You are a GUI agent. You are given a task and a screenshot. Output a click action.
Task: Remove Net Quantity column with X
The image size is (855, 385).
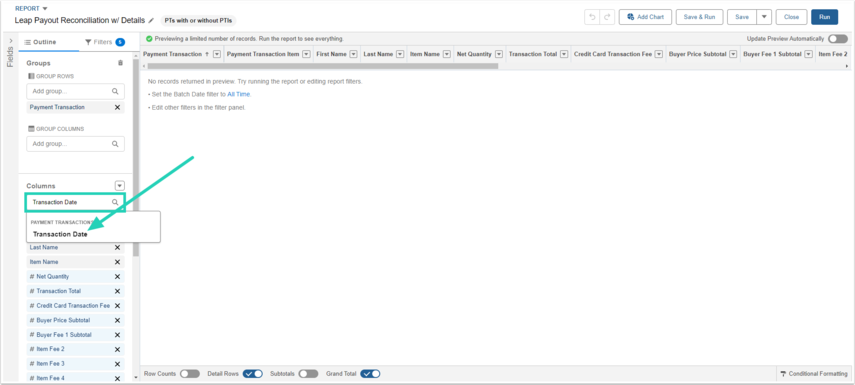click(x=117, y=276)
